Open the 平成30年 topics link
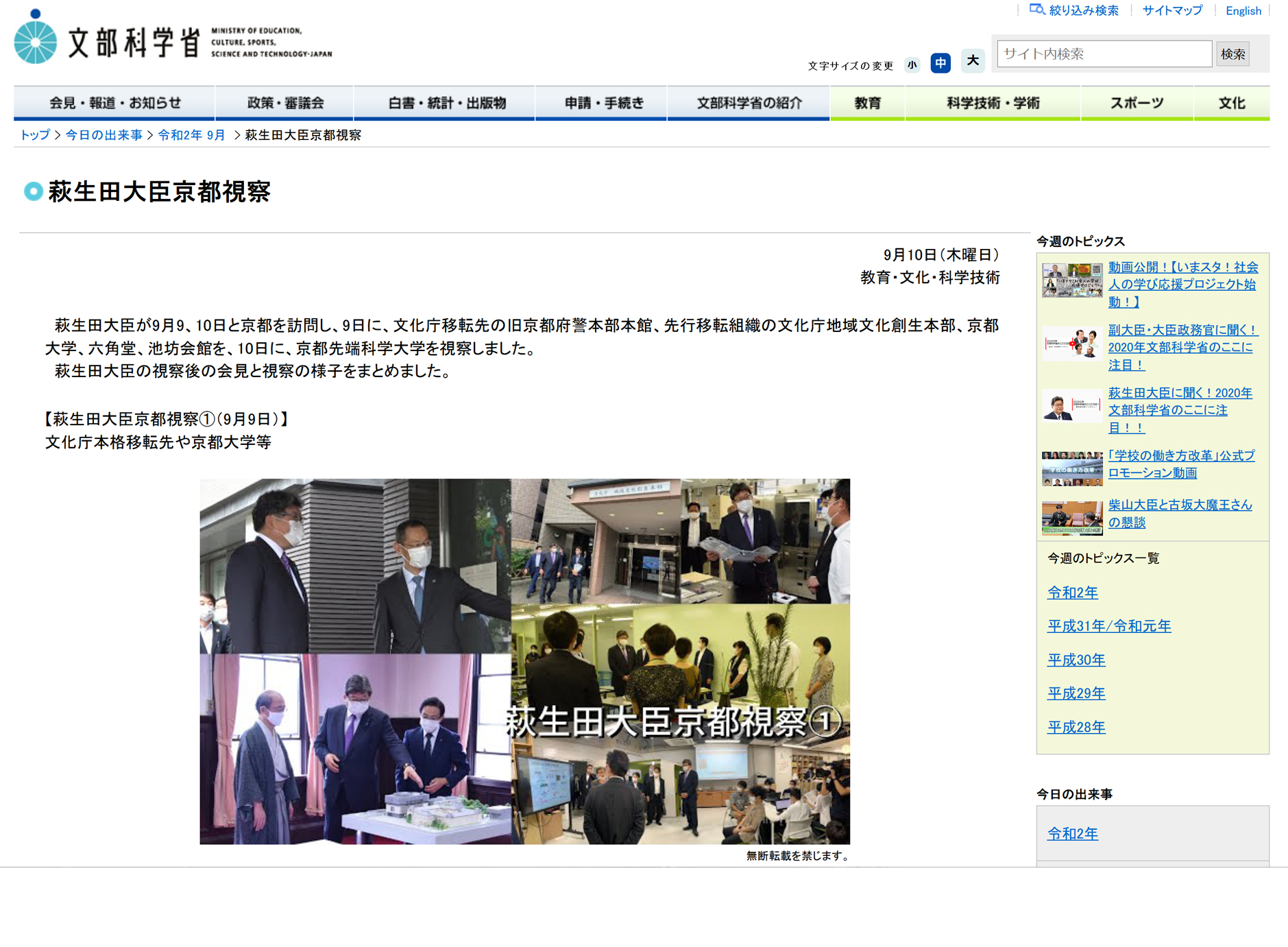The image size is (1288, 947). pyautogui.click(x=1076, y=660)
